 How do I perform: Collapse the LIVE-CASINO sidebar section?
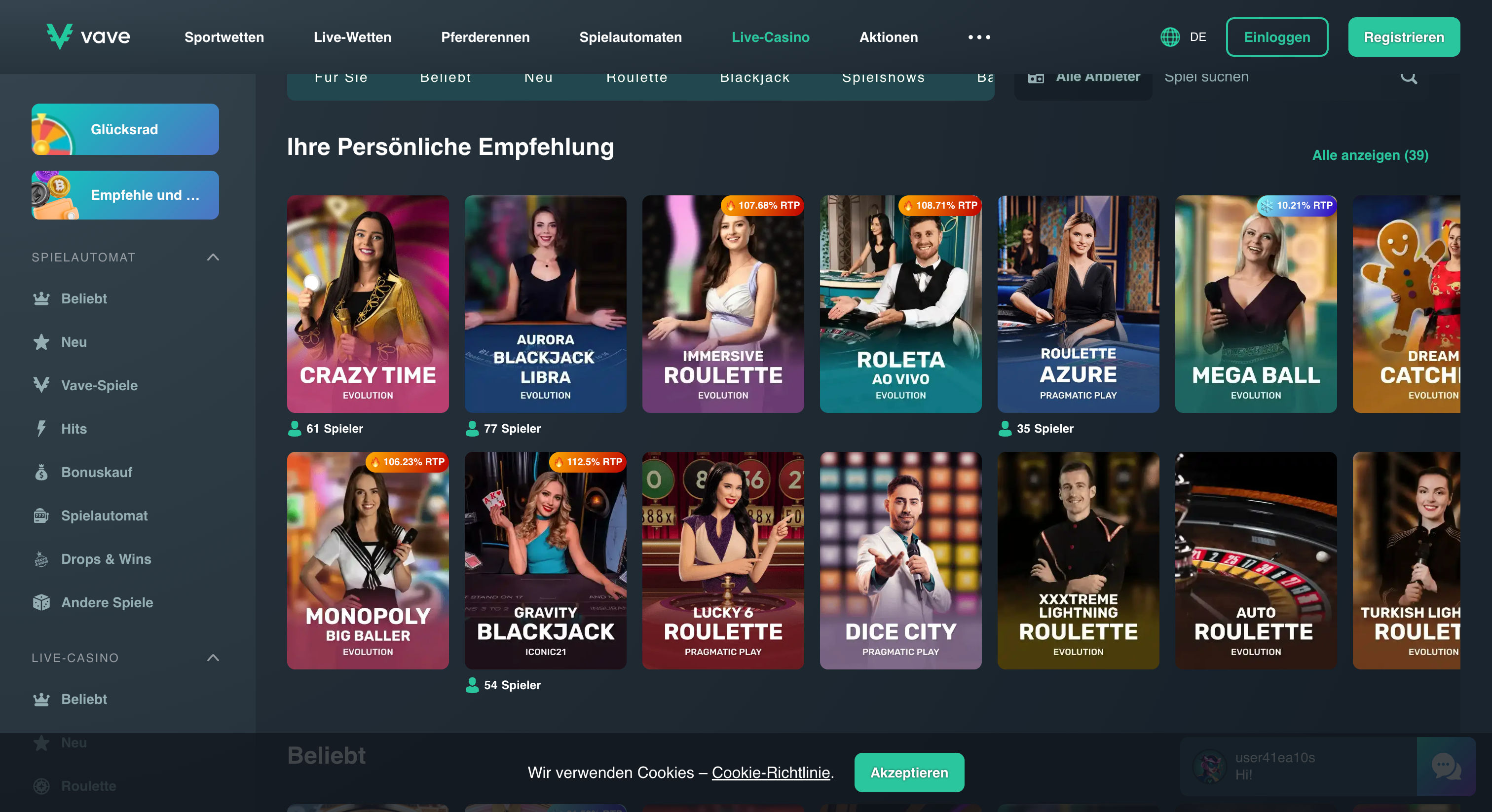tap(213, 658)
